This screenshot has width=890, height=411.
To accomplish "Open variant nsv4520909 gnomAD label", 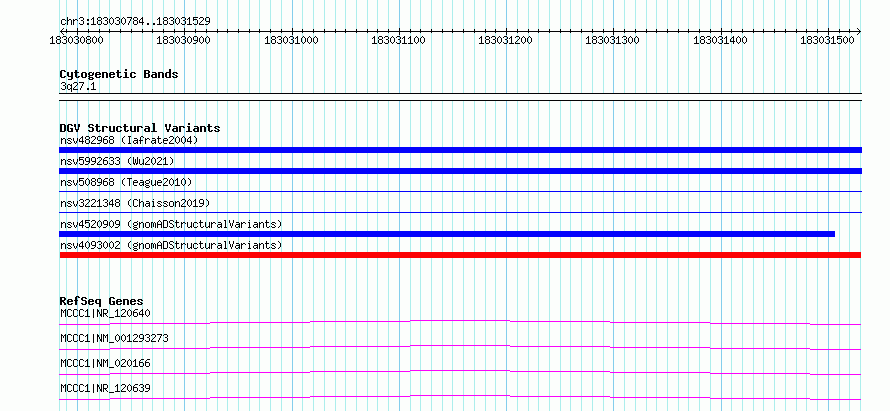I will (x=171, y=224).
